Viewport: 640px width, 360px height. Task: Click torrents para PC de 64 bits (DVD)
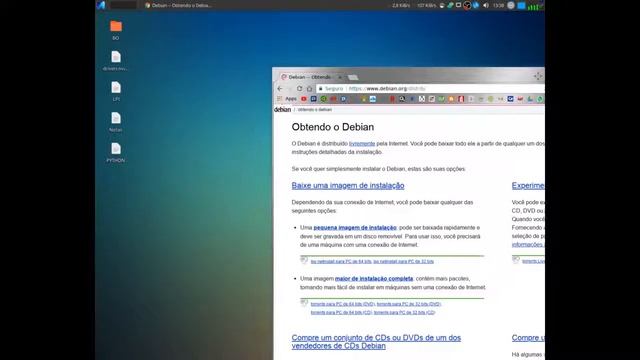click(342, 304)
